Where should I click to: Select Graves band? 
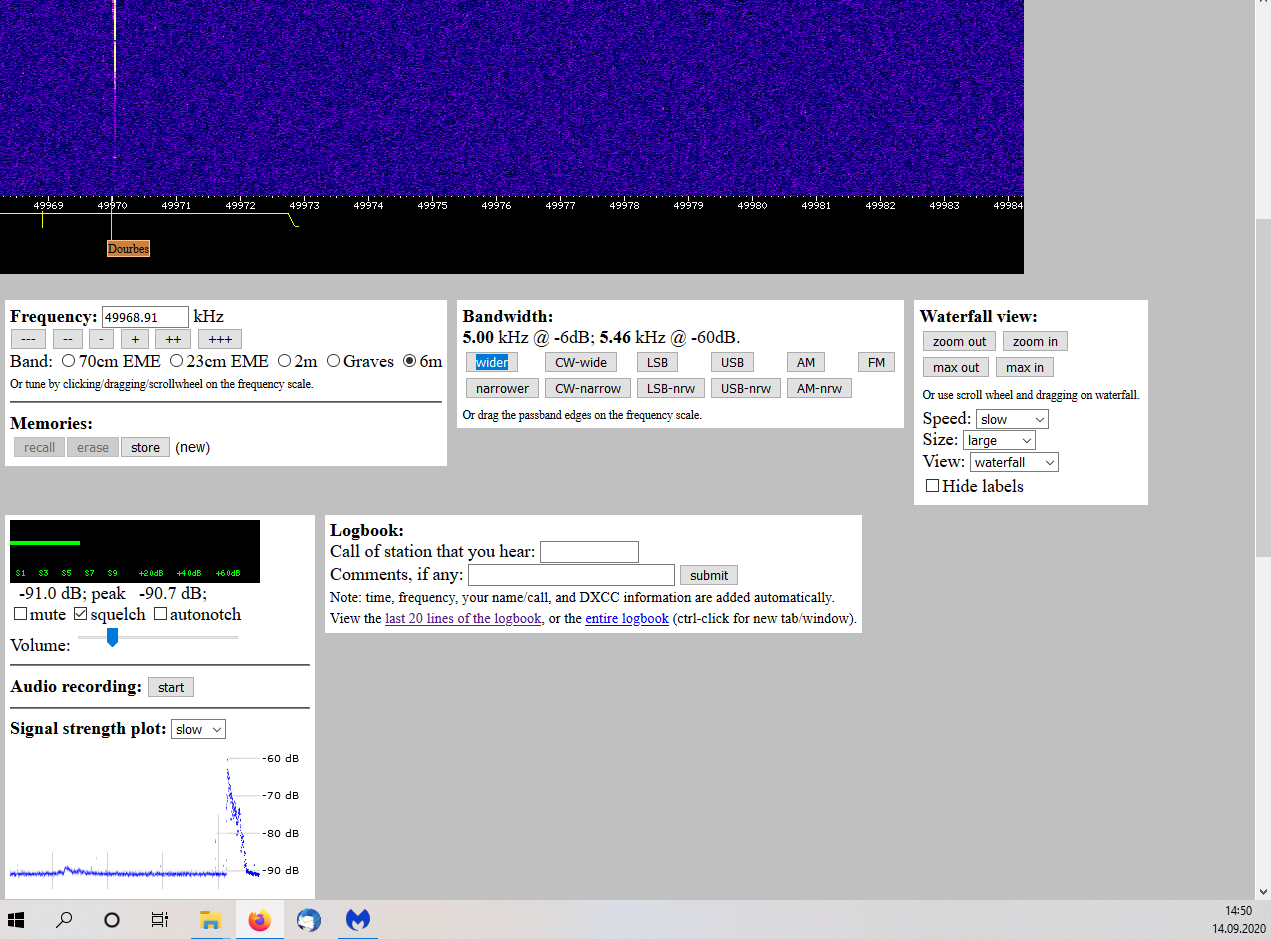coord(334,361)
